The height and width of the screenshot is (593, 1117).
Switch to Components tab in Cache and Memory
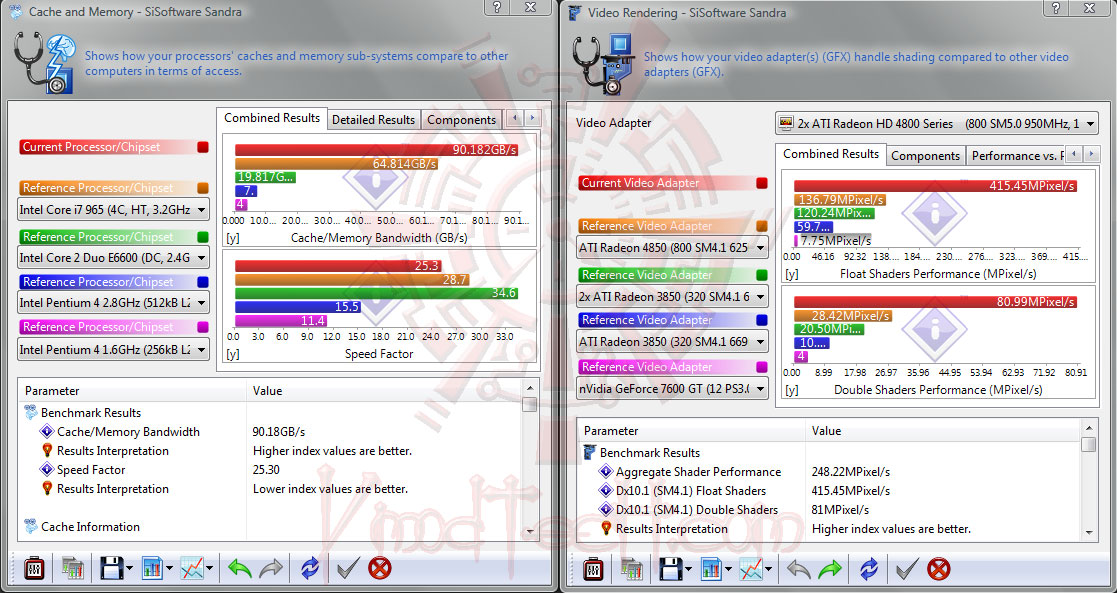tap(462, 120)
